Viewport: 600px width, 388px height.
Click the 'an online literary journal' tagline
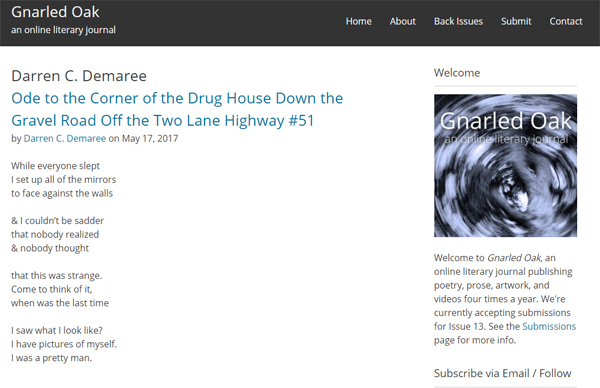point(63,30)
